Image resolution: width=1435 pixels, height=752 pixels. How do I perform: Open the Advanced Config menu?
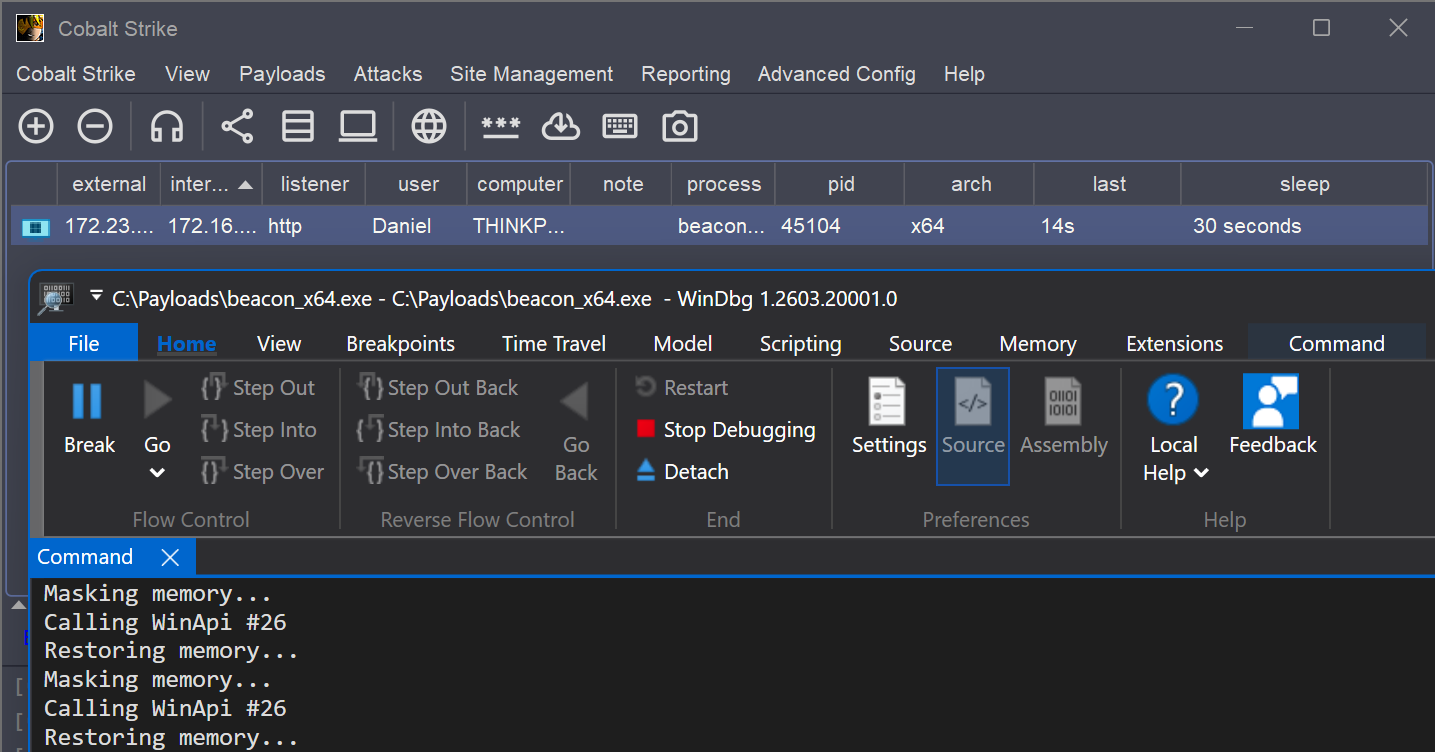(x=837, y=74)
